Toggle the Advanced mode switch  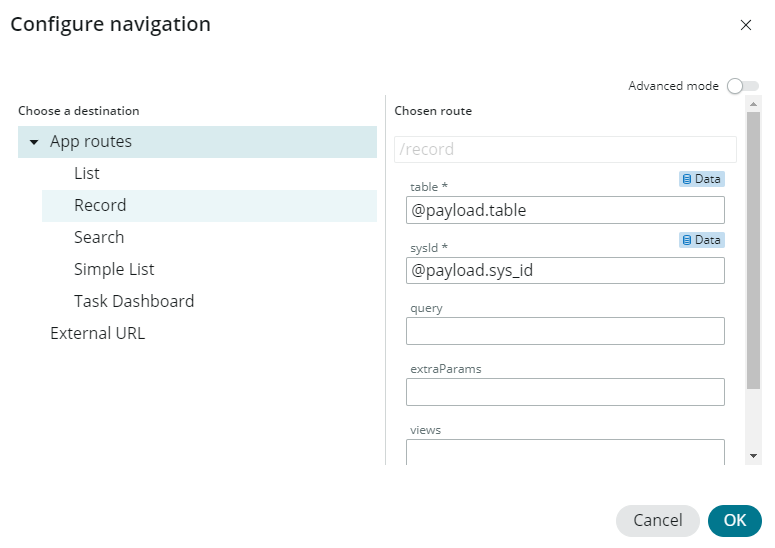(x=742, y=86)
